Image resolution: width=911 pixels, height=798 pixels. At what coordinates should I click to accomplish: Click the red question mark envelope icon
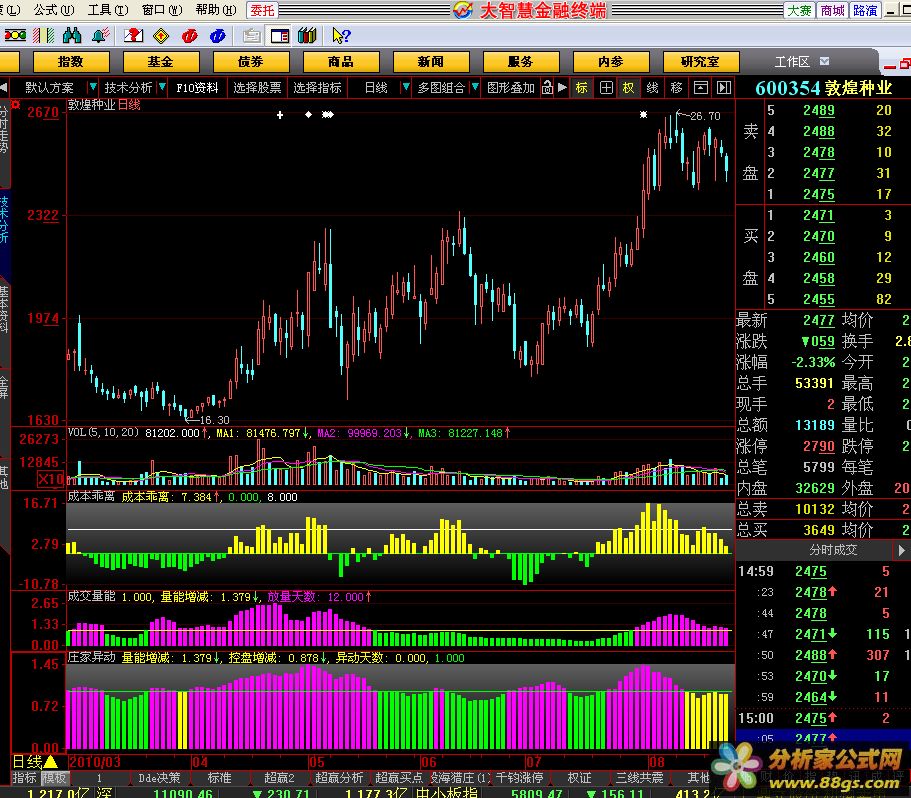click(x=133, y=36)
